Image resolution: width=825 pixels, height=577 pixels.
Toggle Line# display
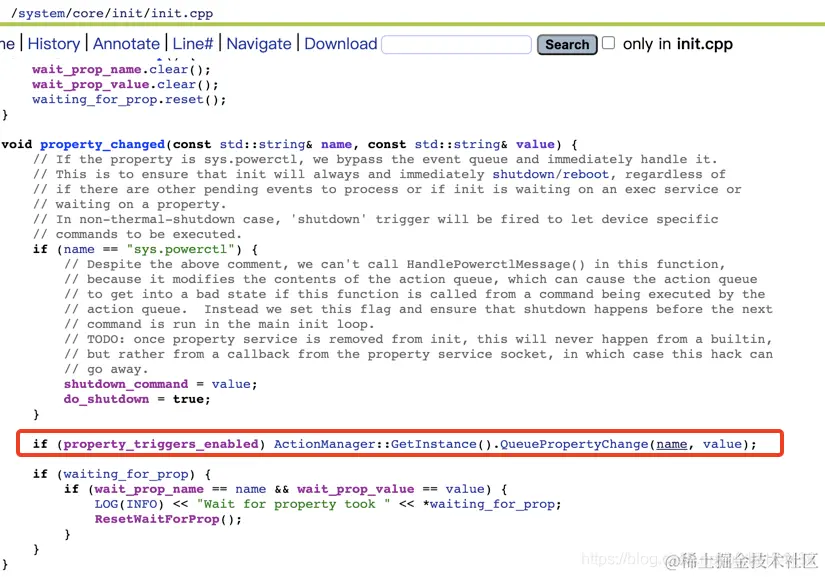click(x=193, y=44)
